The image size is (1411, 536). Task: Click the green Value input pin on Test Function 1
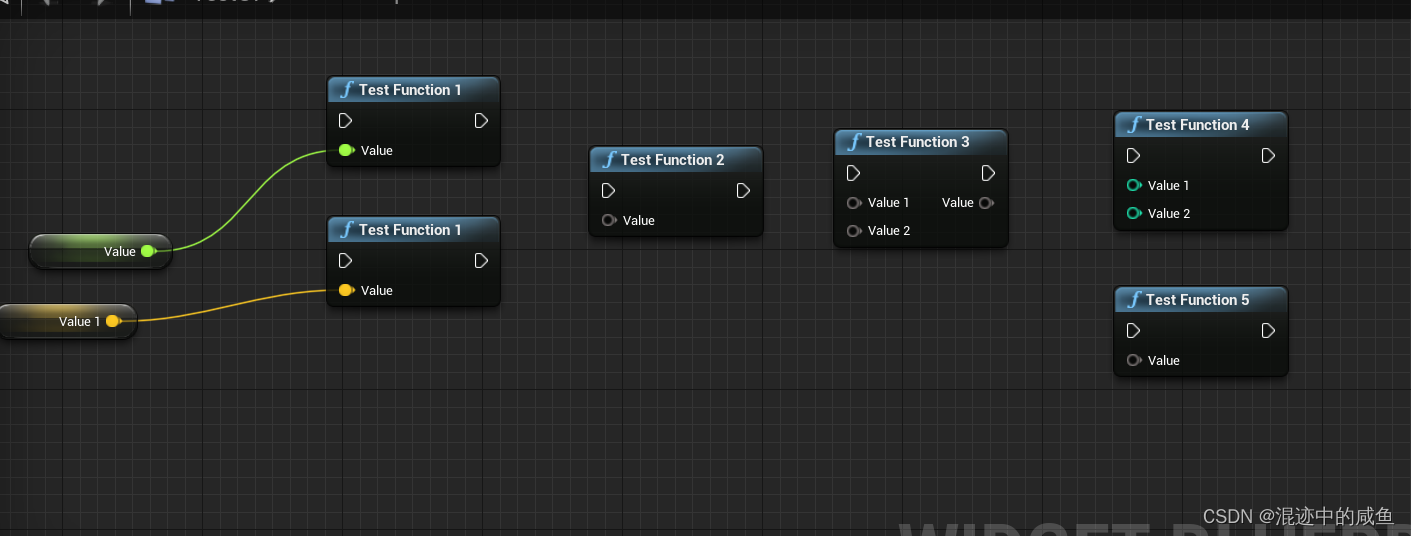click(x=347, y=150)
